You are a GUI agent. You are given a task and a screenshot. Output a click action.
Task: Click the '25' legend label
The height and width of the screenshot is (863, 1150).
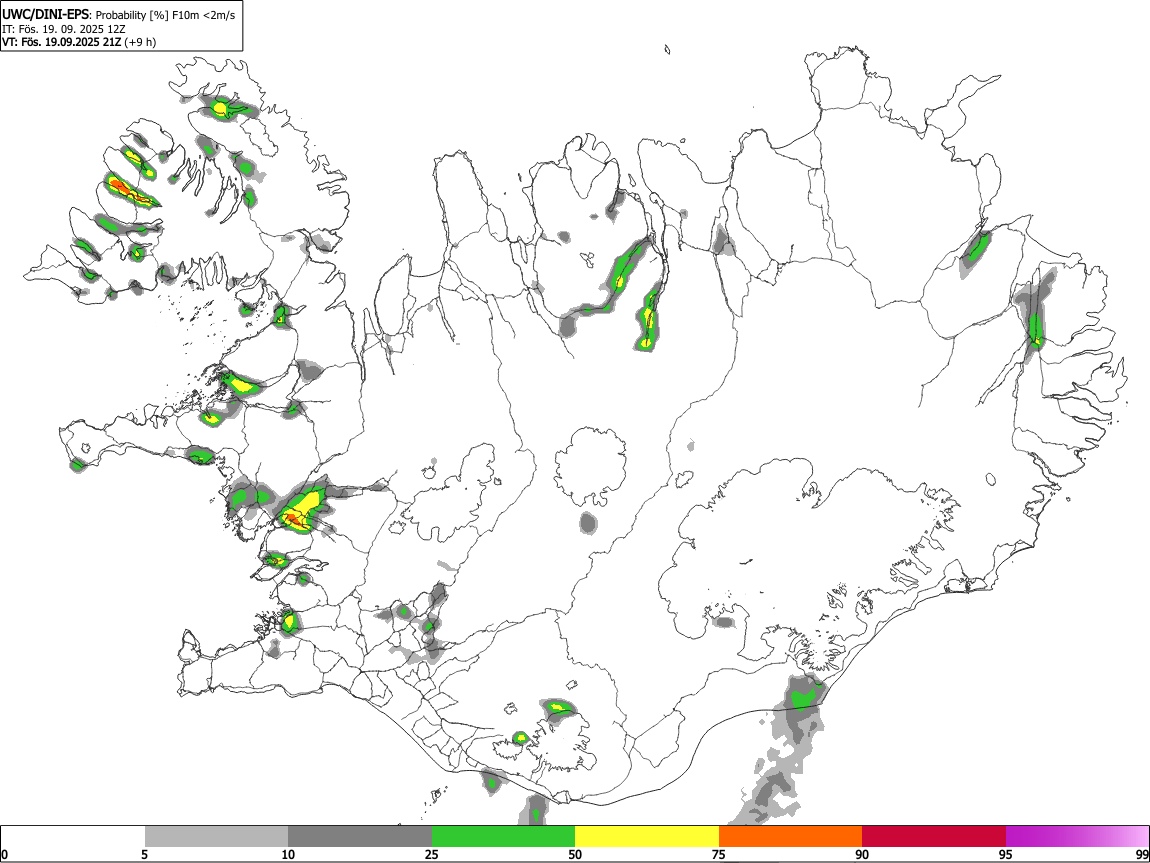[431, 854]
